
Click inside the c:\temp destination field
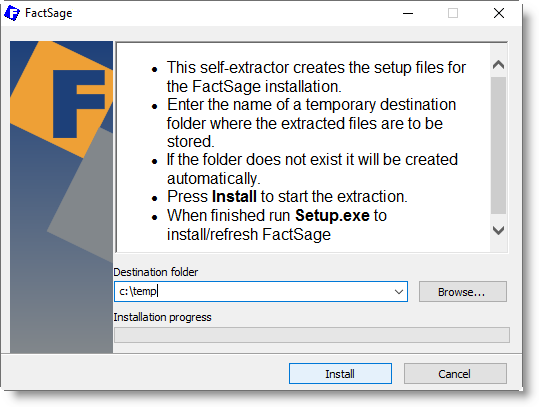pos(254,292)
